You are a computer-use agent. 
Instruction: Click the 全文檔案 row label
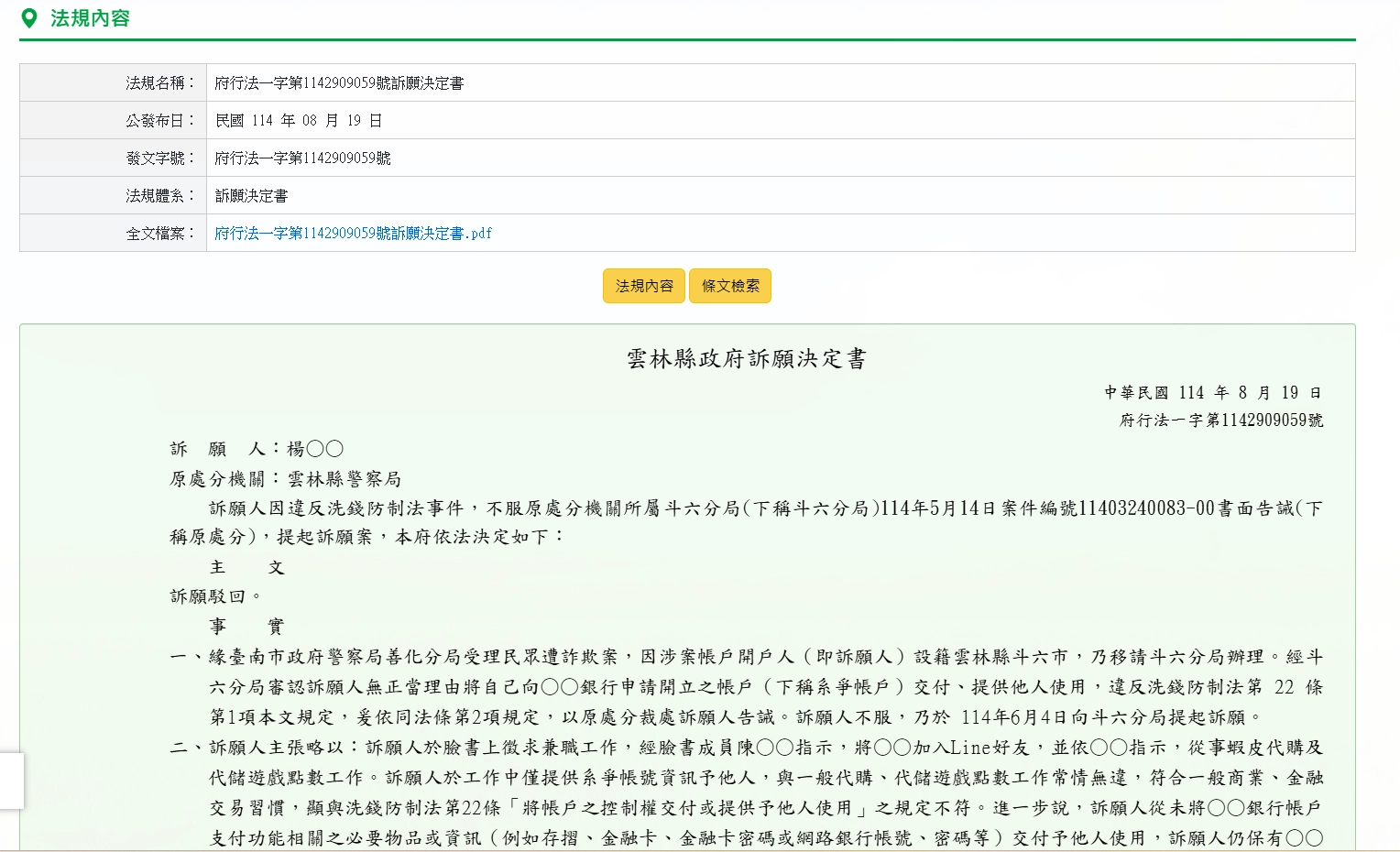(x=158, y=233)
